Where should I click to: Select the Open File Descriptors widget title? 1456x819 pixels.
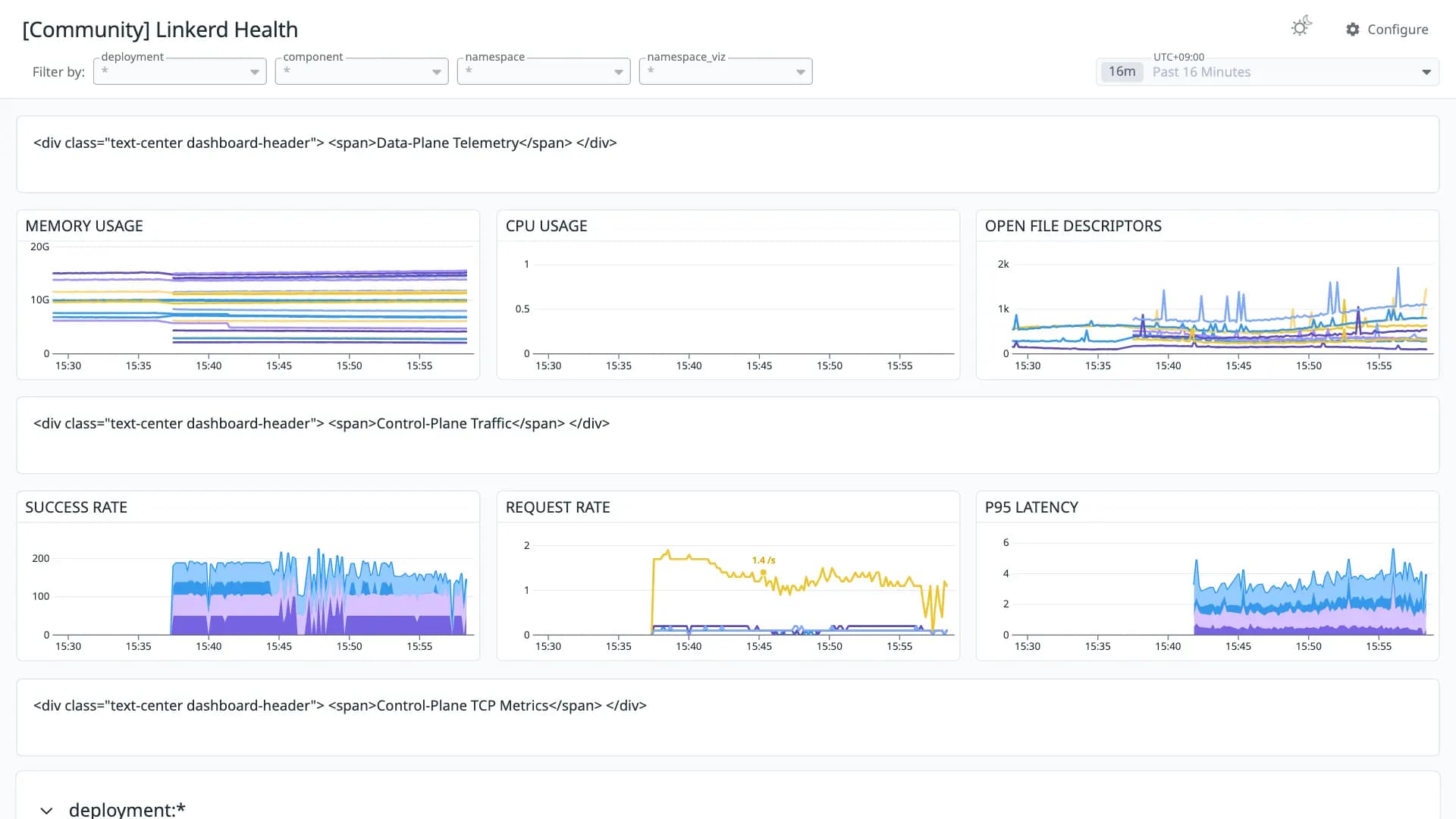click(x=1073, y=226)
